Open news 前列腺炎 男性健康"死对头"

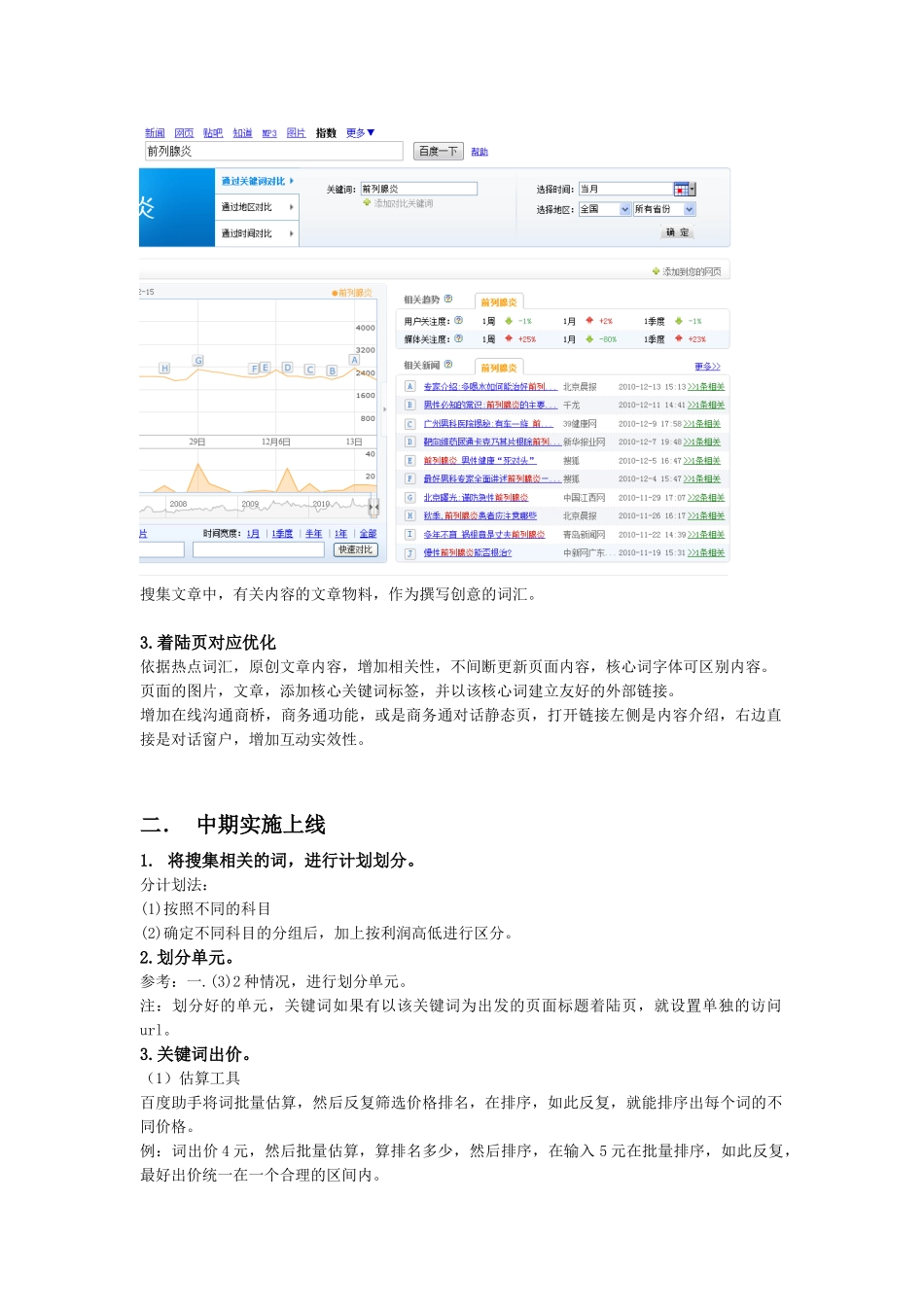click(x=480, y=461)
